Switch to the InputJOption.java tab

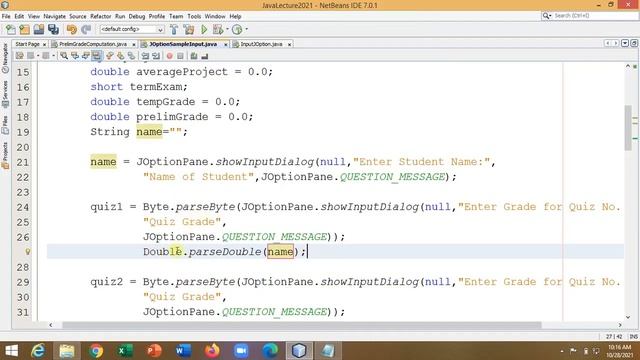[x=261, y=44]
